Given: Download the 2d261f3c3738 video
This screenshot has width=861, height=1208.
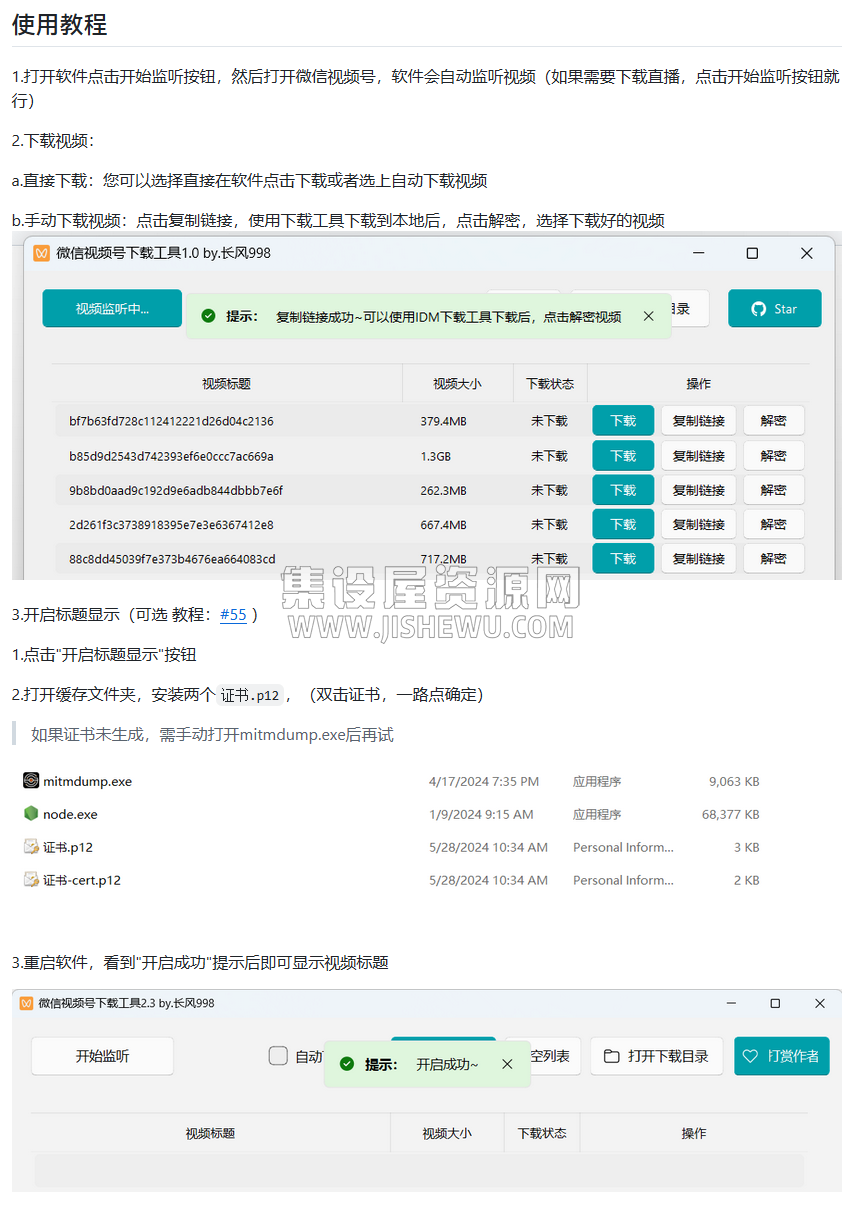Looking at the screenshot, I should (623, 524).
